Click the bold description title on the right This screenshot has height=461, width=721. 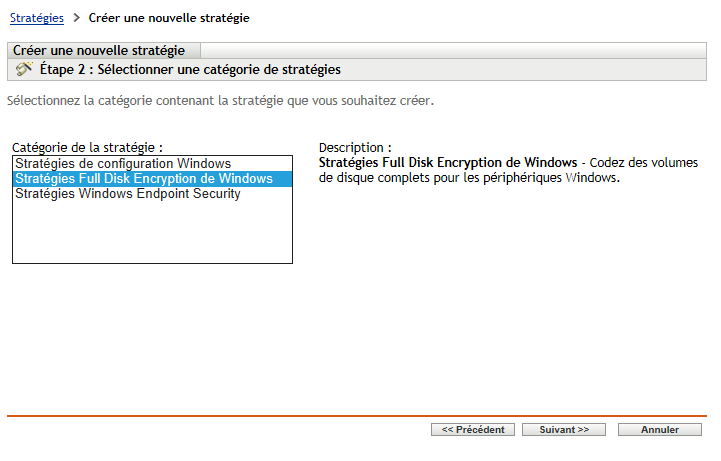447,163
